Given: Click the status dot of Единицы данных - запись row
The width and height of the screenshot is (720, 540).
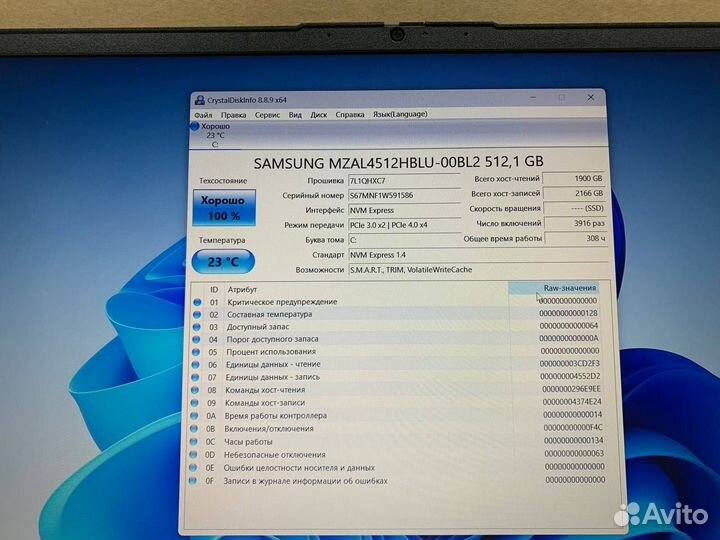Looking at the screenshot, I should (195, 377).
